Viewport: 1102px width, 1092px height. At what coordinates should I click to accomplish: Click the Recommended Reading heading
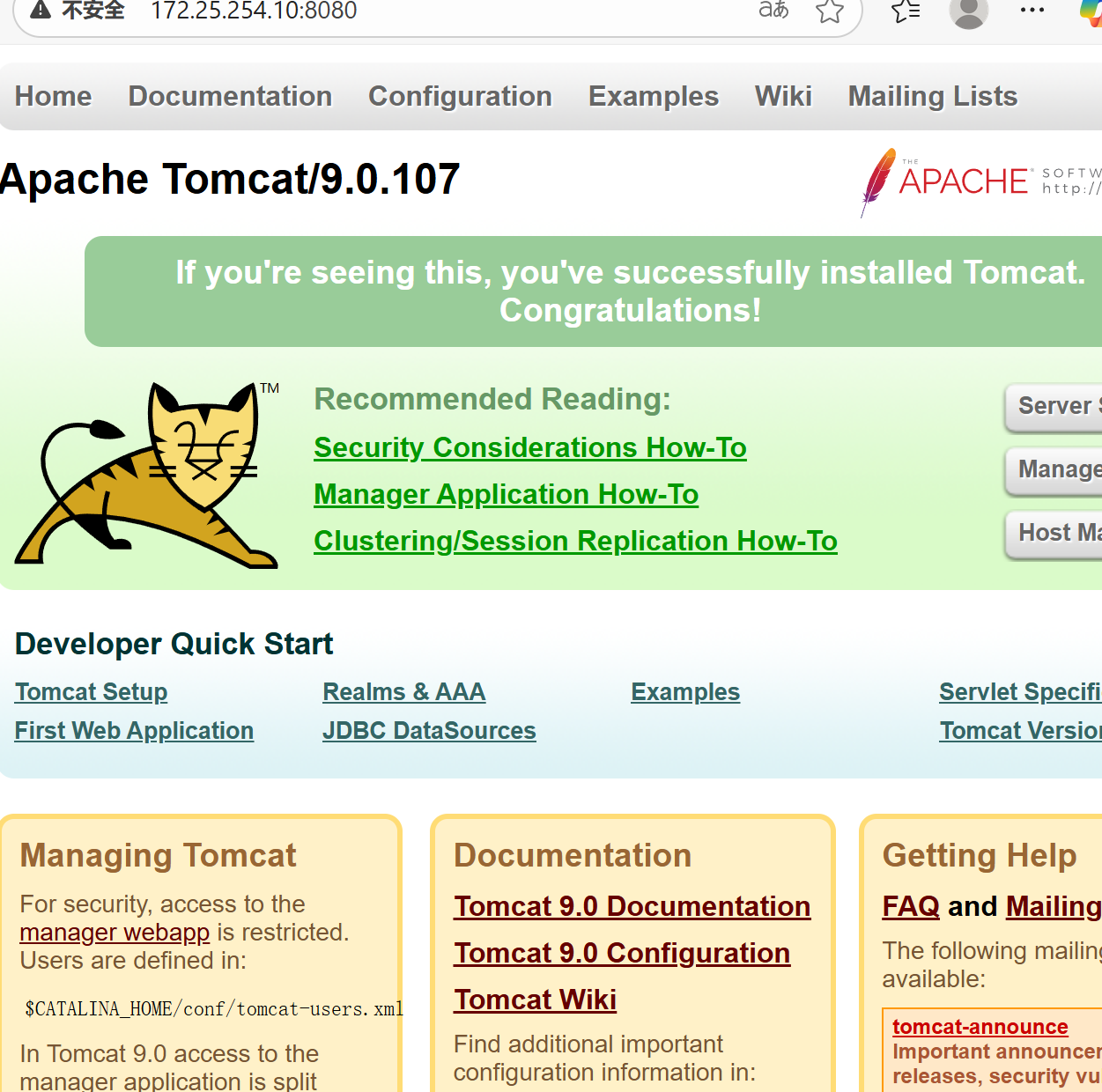[x=492, y=399]
